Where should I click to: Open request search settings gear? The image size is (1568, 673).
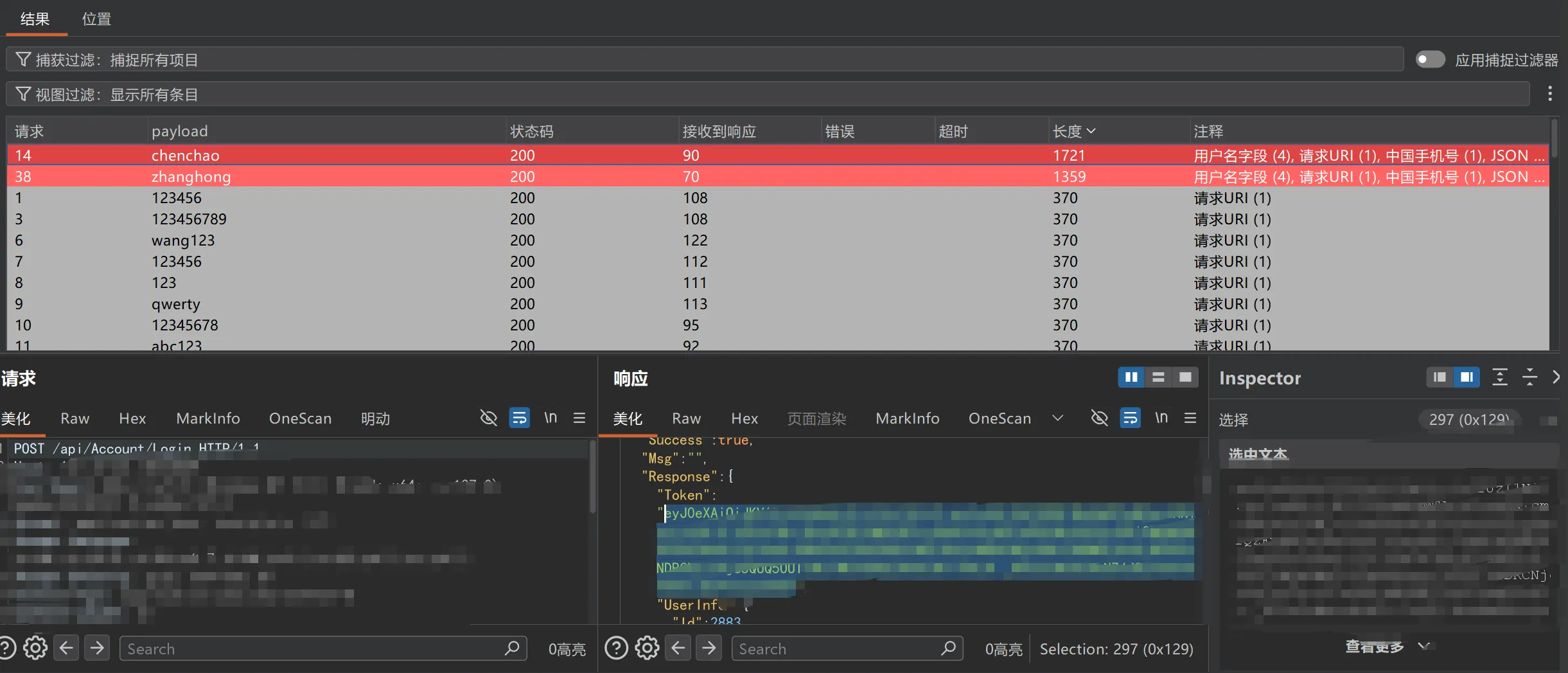click(35, 648)
